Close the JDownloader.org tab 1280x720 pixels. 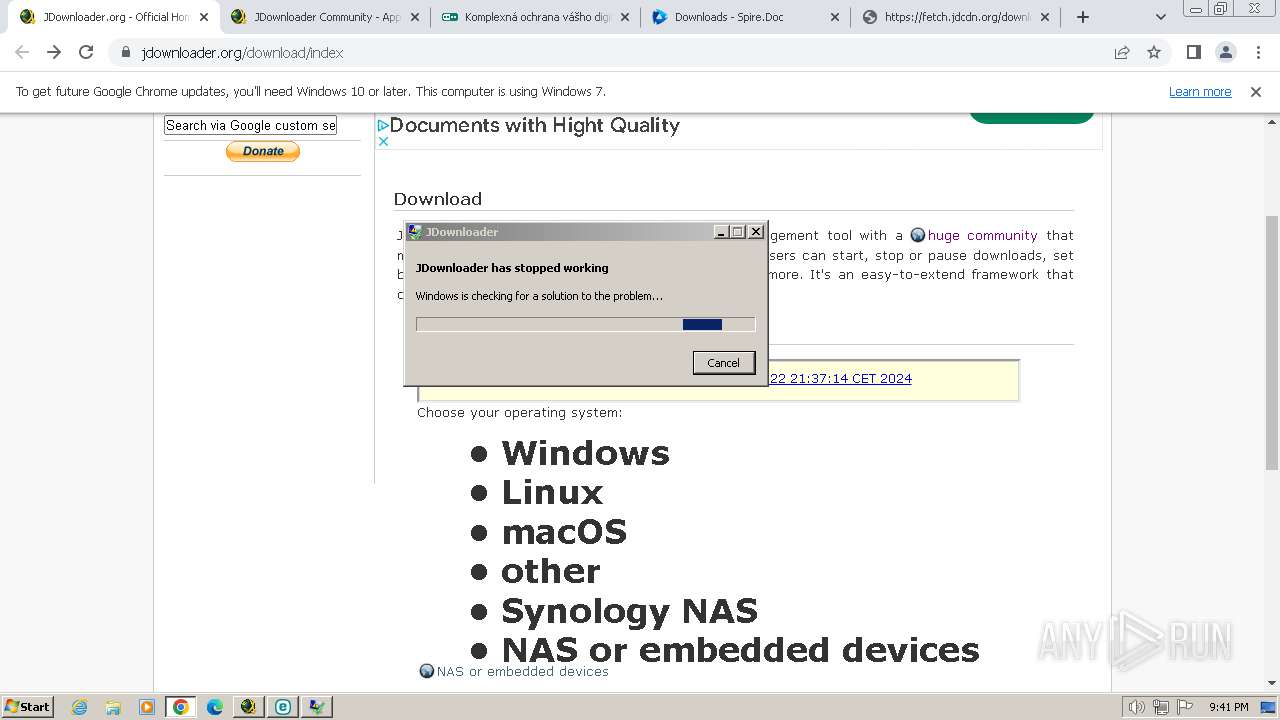[204, 17]
